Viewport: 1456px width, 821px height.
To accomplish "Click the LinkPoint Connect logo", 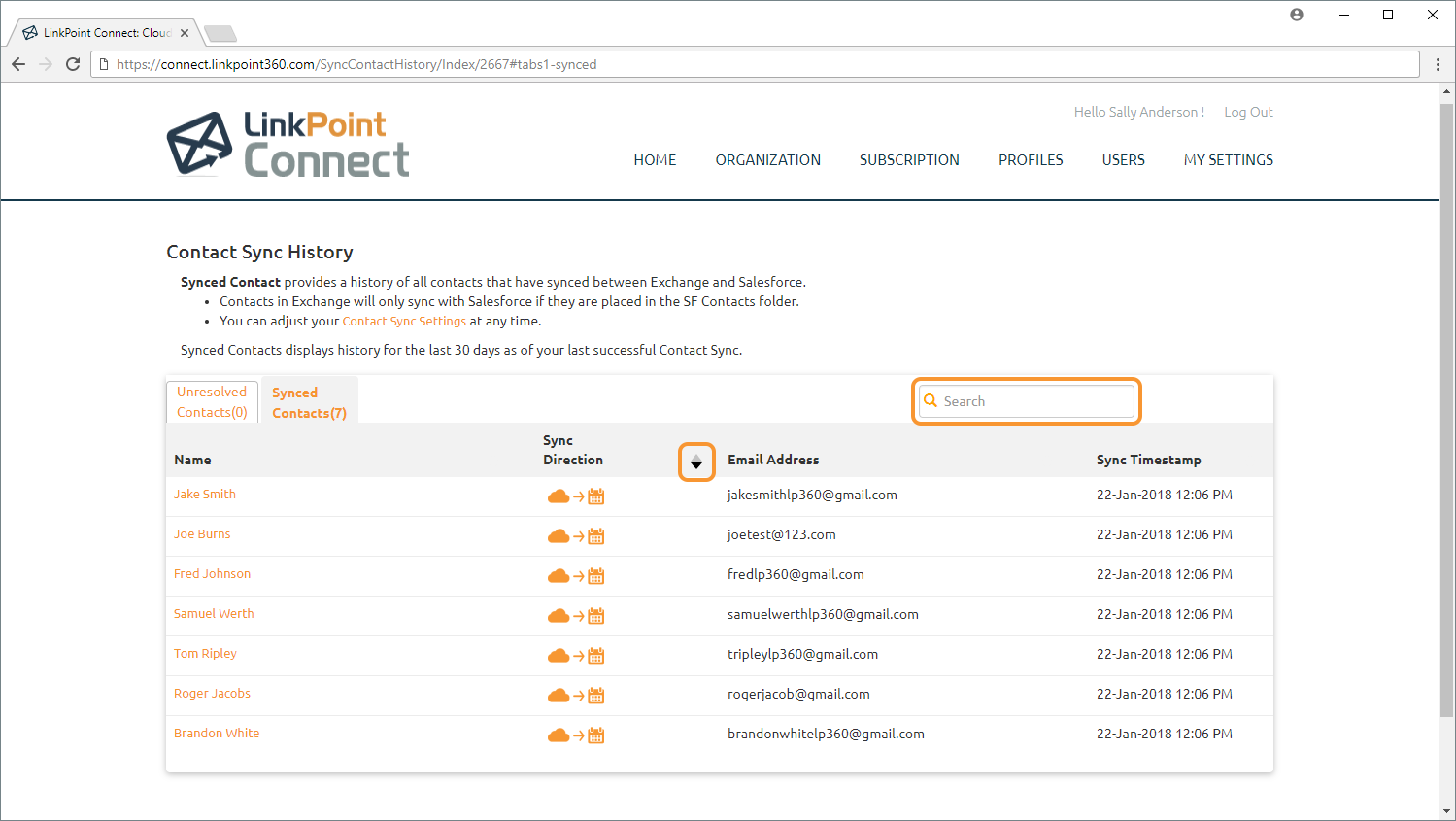I will (x=288, y=144).
